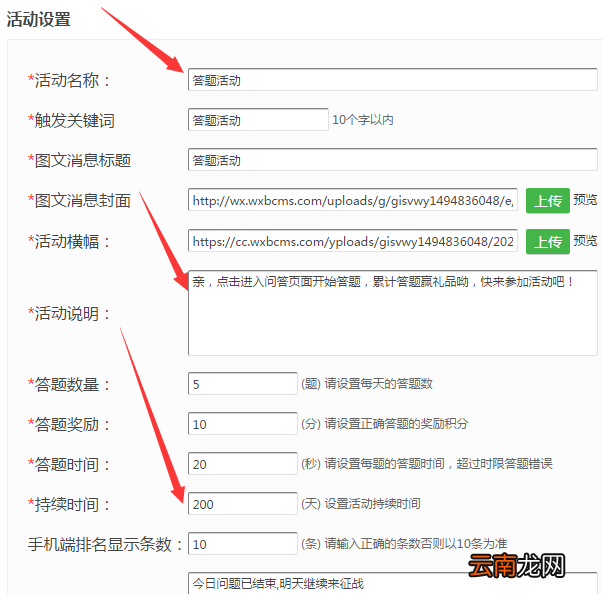Screen dimensions: 602x594
Task: Click the 图文消息封面 URL field
Action: 352,200
